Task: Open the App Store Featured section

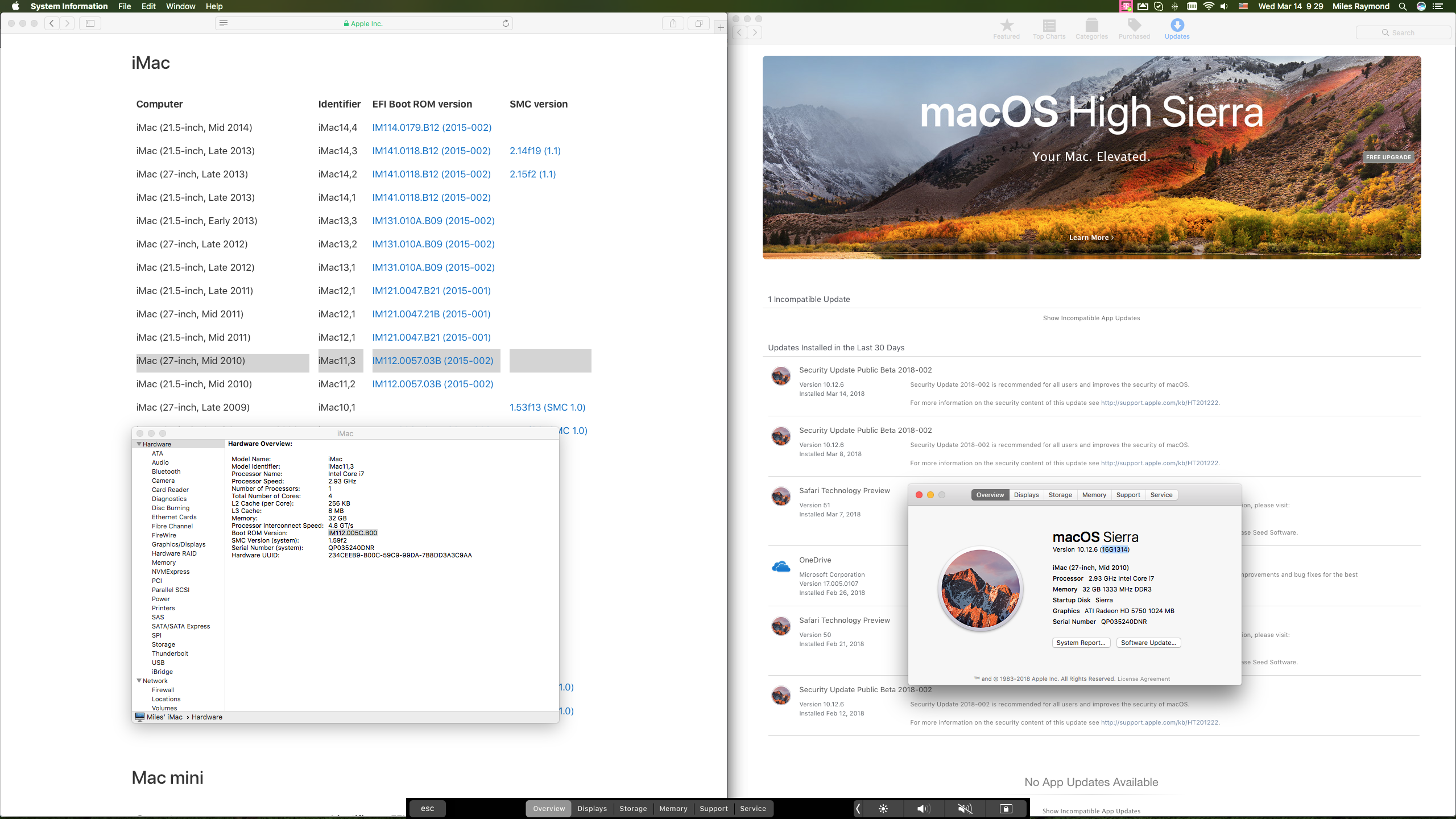Action: 1006,29
